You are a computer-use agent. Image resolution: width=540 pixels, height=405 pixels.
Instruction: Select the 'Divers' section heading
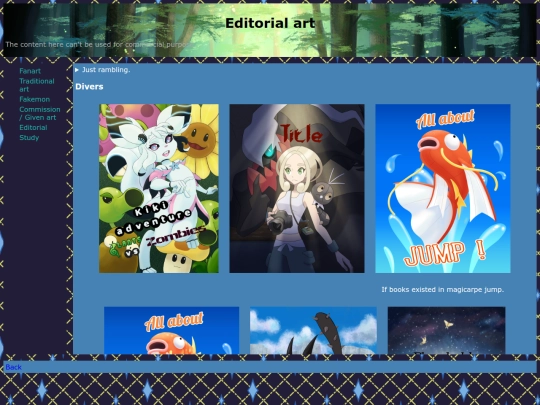click(x=89, y=86)
